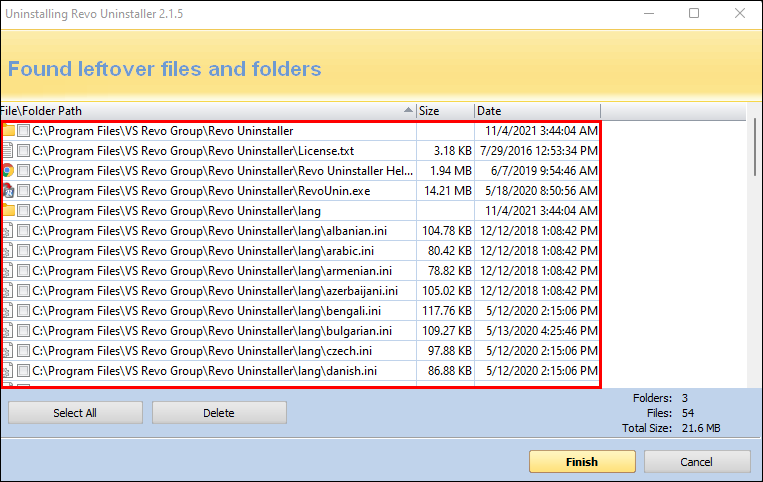The height and width of the screenshot is (482, 763).
Task: Click Finish to complete the uninstall
Action: [582, 462]
